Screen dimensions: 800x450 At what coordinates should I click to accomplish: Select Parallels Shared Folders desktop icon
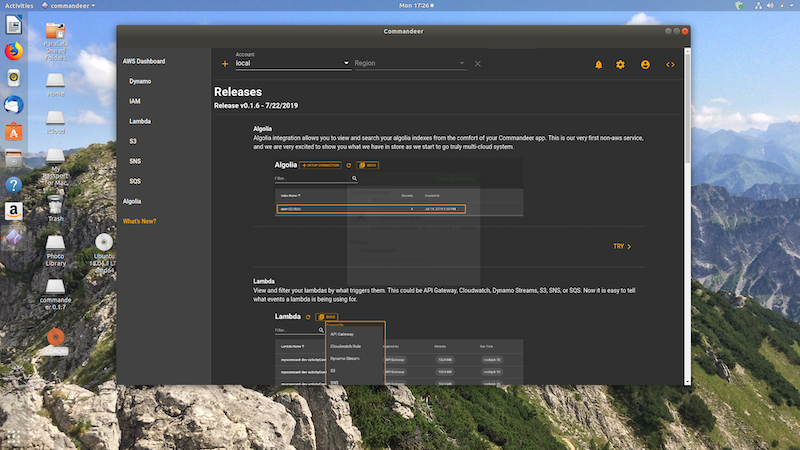(56, 41)
